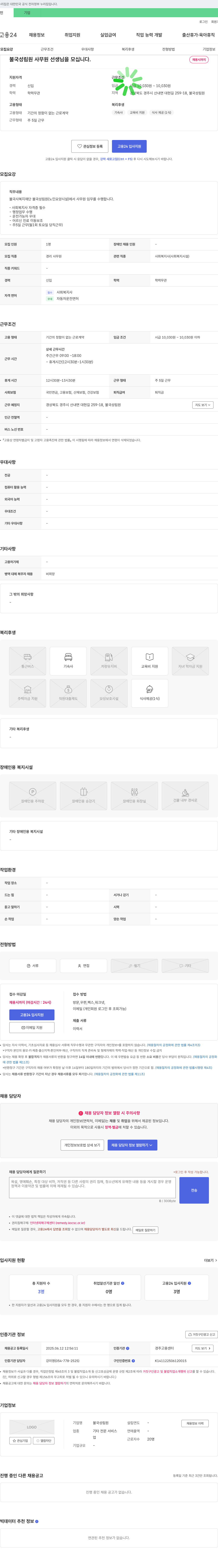Screen dimensions: 218x1568
Task: Click the info icon beside 취업알선기관 알선
Action: [122, 1283]
